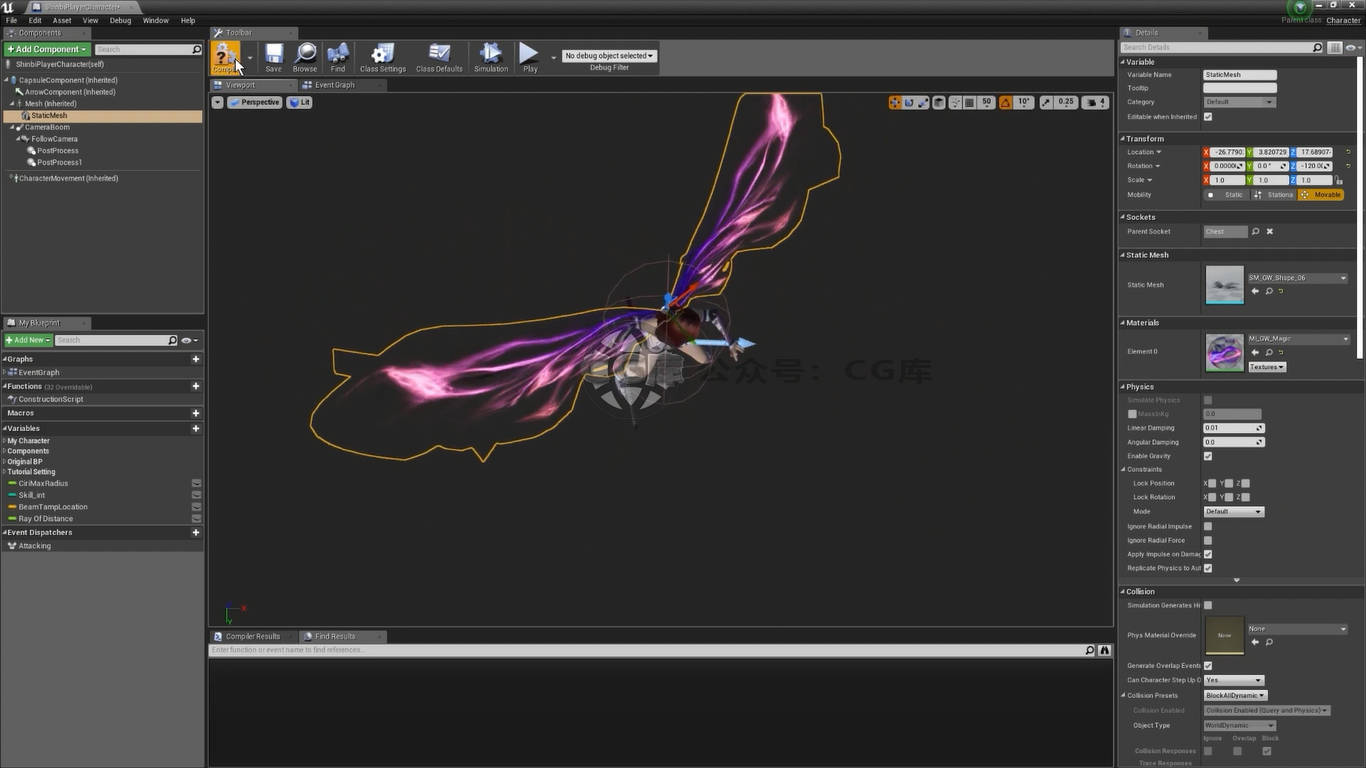Open Collision Presets BlockAllDynamic dropdown

tap(1235, 695)
